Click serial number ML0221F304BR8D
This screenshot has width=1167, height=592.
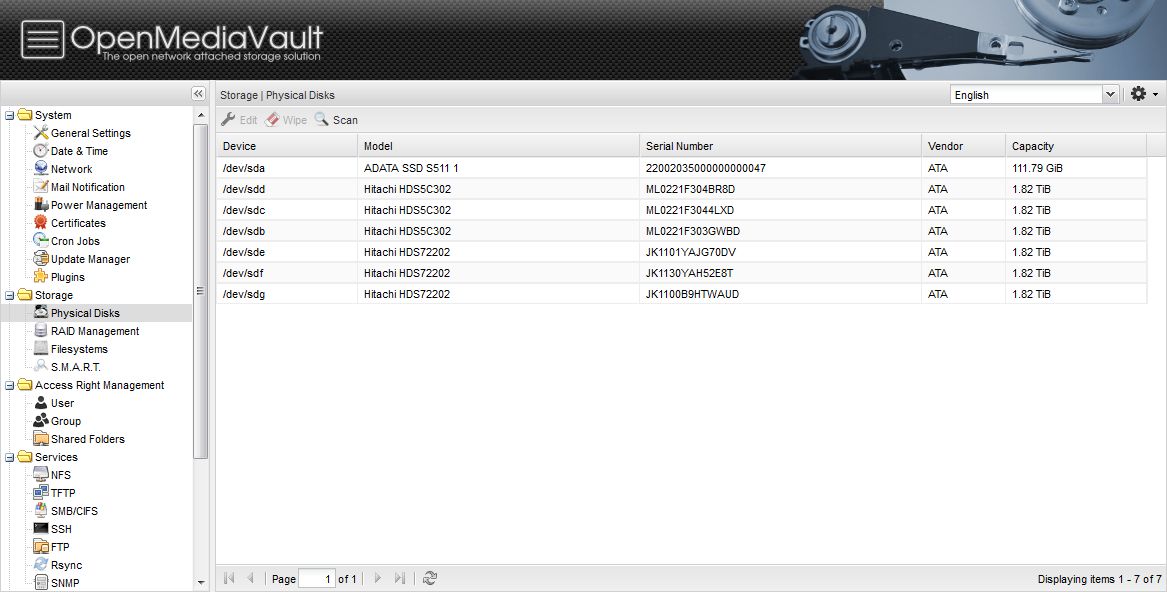(x=690, y=189)
